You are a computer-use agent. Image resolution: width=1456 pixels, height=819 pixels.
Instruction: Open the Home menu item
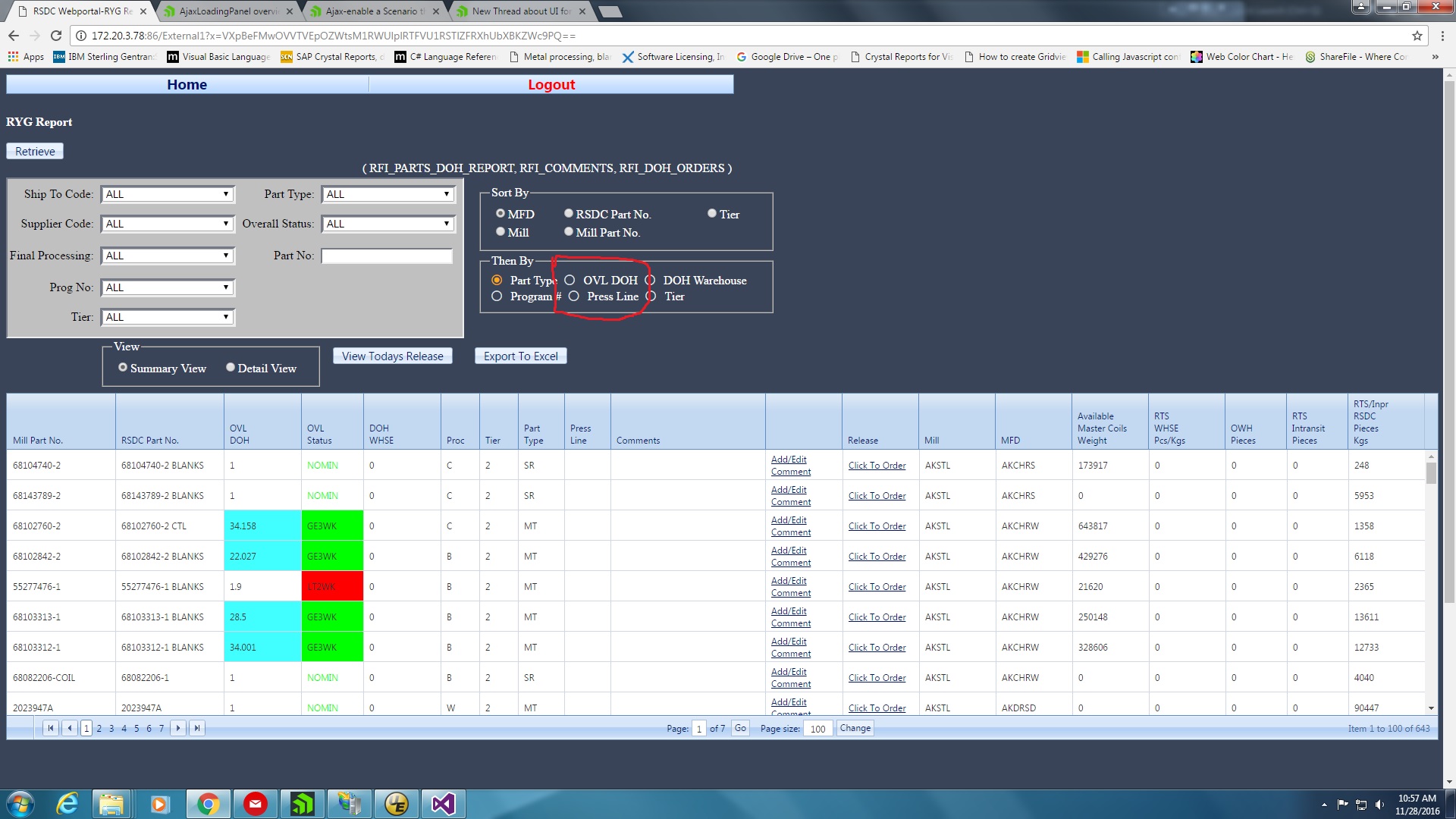(x=187, y=85)
